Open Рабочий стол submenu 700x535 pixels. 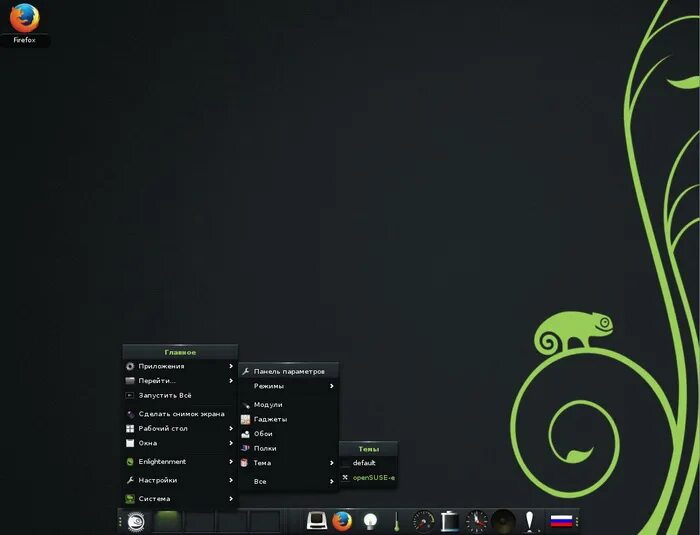(x=180, y=429)
